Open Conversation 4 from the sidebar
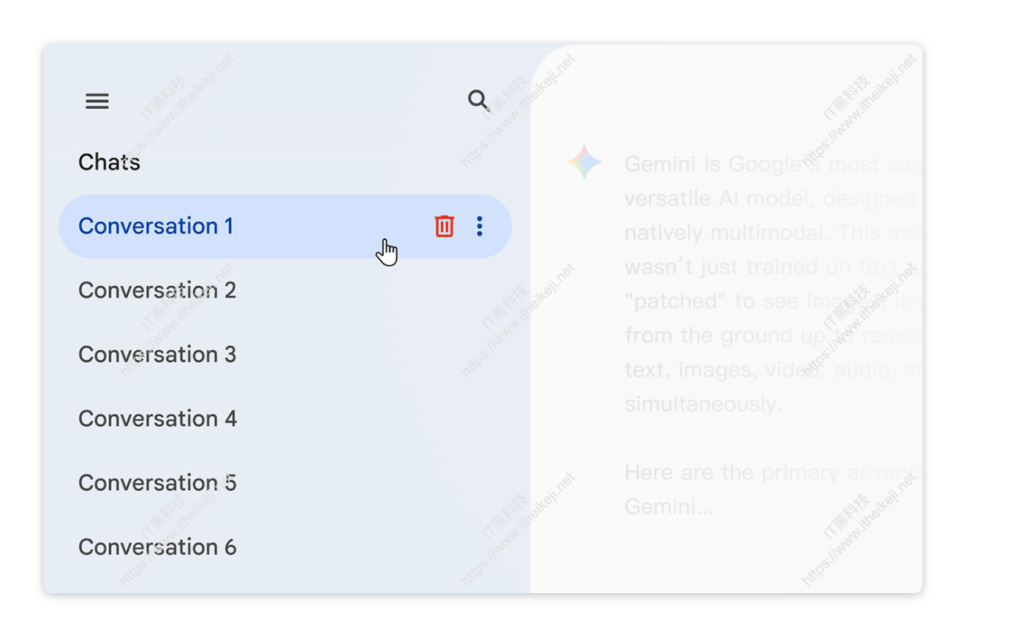 (x=157, y=418)
